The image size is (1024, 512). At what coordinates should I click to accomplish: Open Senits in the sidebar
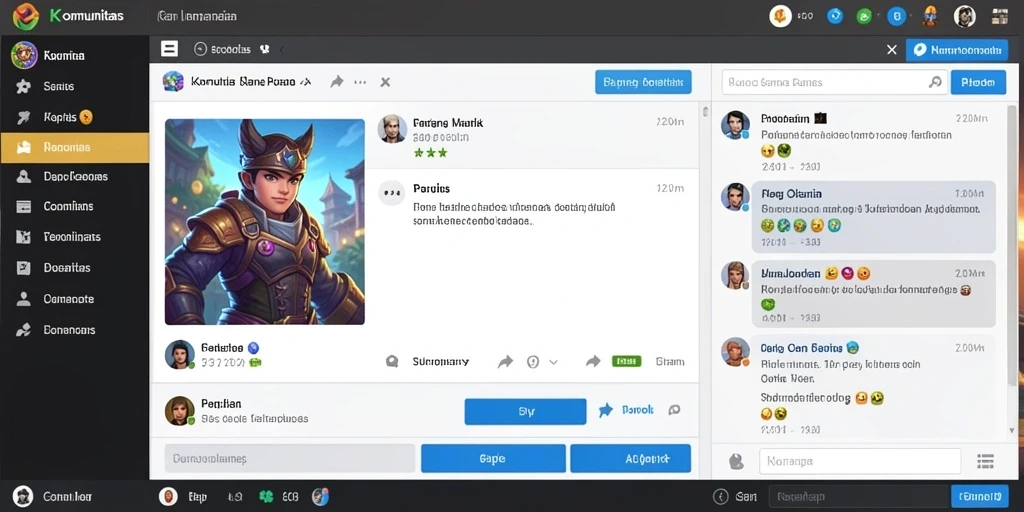(x=74, y=86)
